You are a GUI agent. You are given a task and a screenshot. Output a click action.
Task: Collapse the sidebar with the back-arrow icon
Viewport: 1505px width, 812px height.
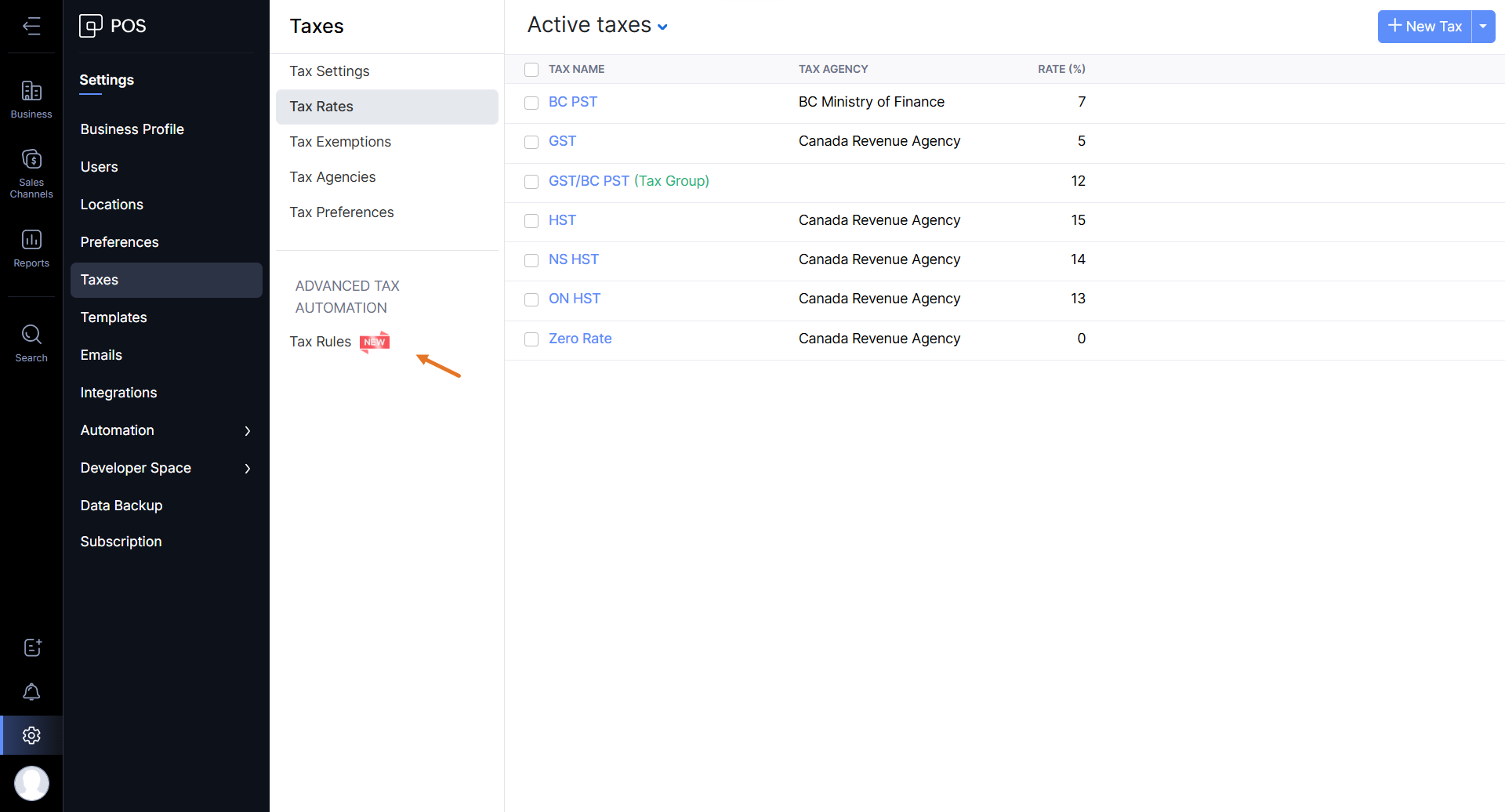coord(31,27)
